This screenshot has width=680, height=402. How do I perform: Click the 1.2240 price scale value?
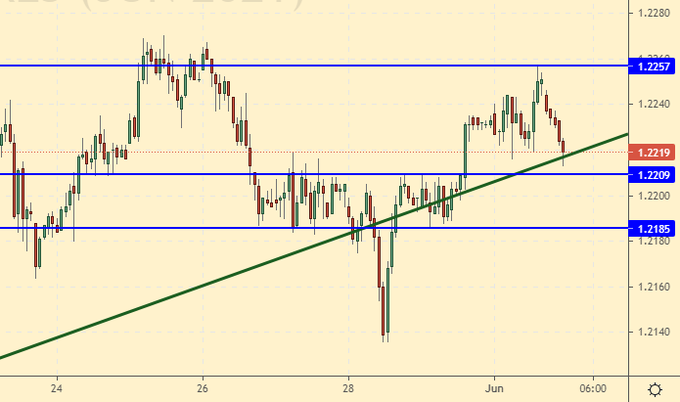pyautogui.click(x=654, y=104)
